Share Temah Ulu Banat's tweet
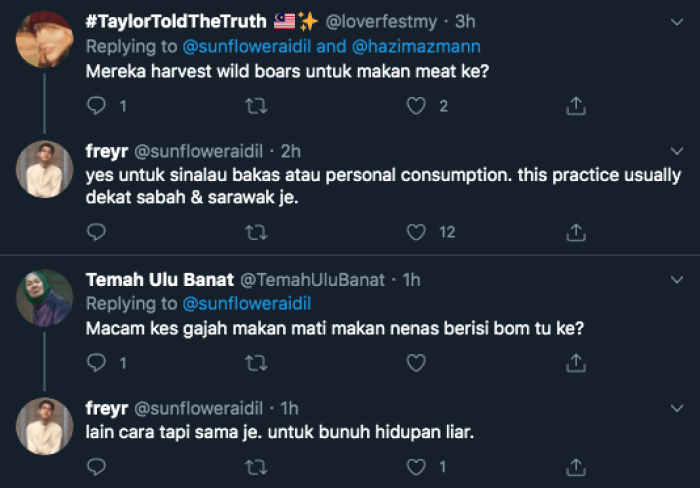This screenshot has width=700, height=488. 576,363
